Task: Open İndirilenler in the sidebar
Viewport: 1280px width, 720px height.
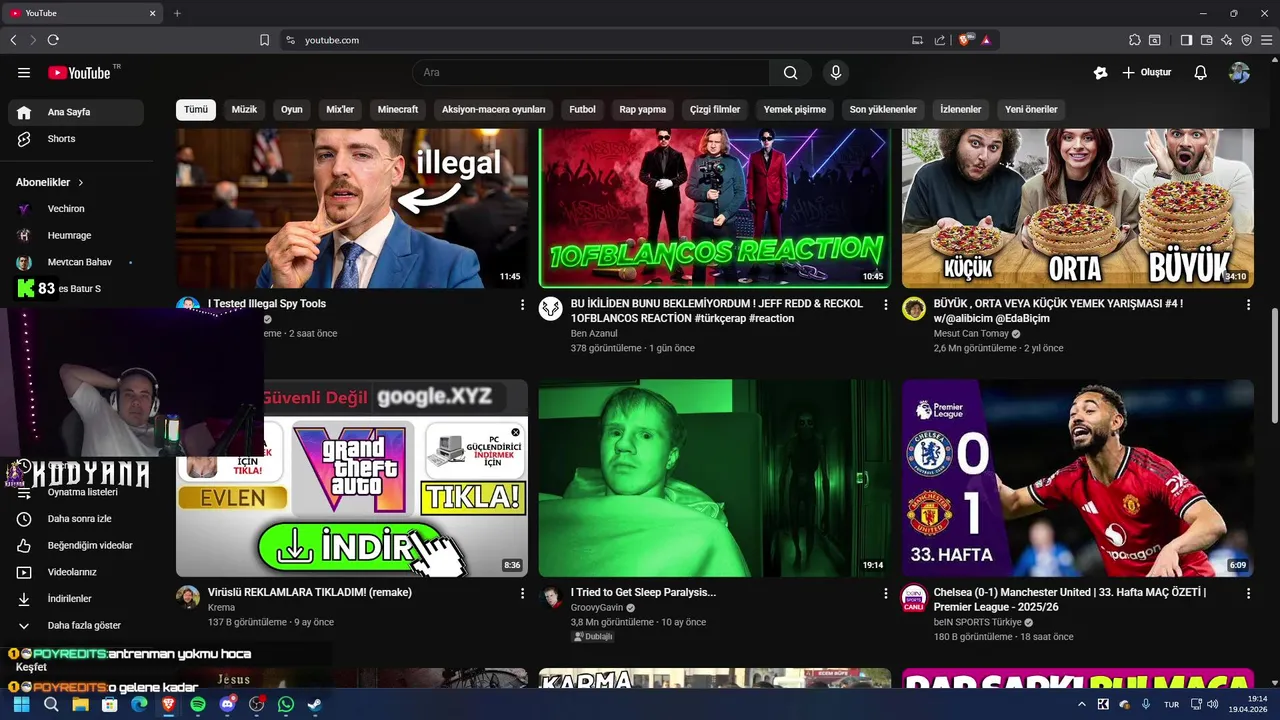Action: pyautogui.click(x=76, y=599)
